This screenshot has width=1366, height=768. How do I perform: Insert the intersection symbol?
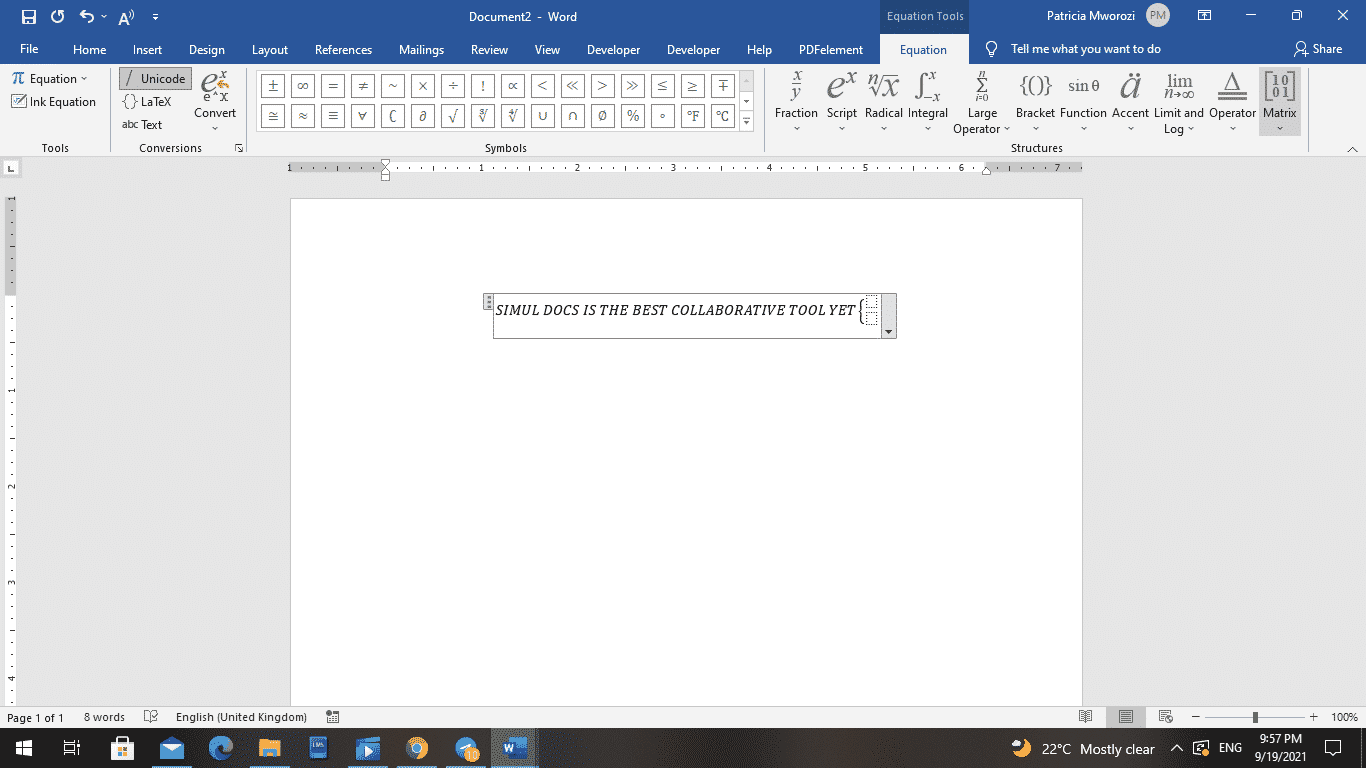572,116
